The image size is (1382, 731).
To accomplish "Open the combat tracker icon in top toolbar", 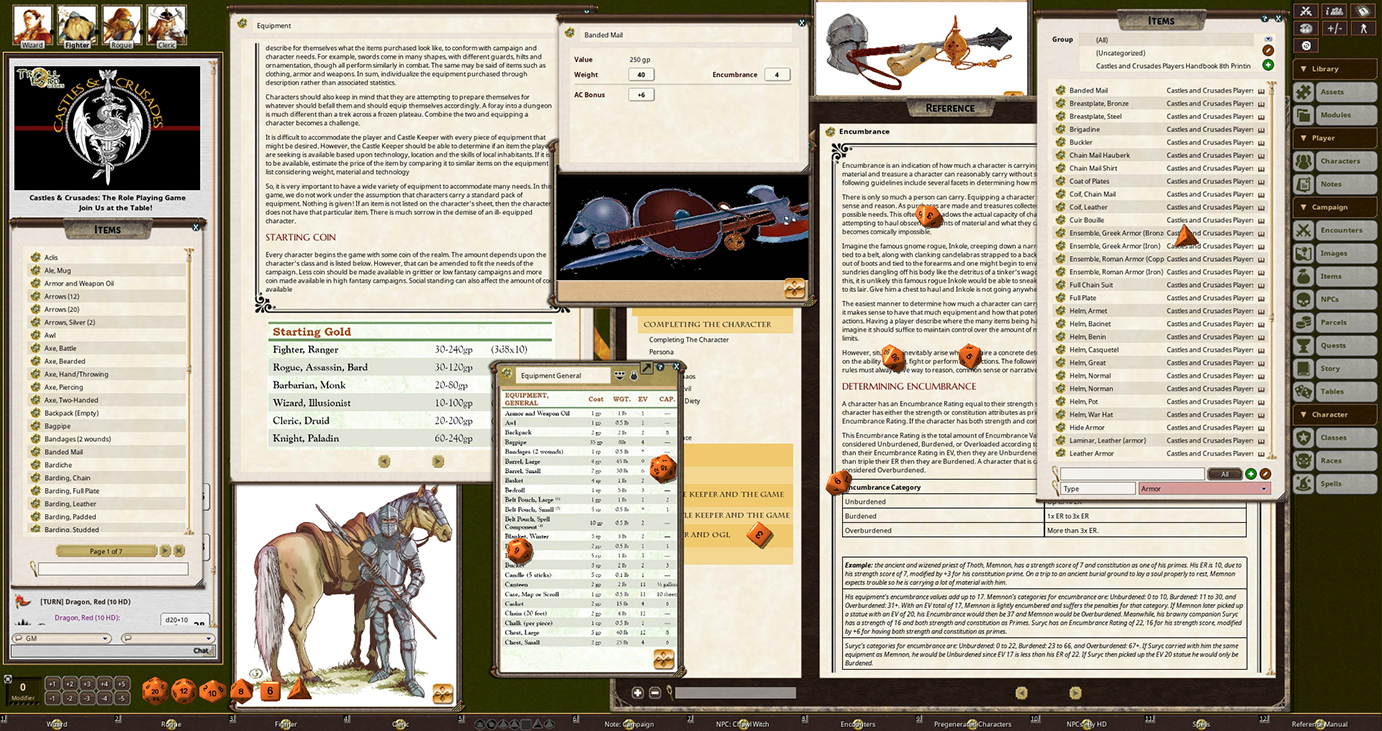I will 1305,11.
